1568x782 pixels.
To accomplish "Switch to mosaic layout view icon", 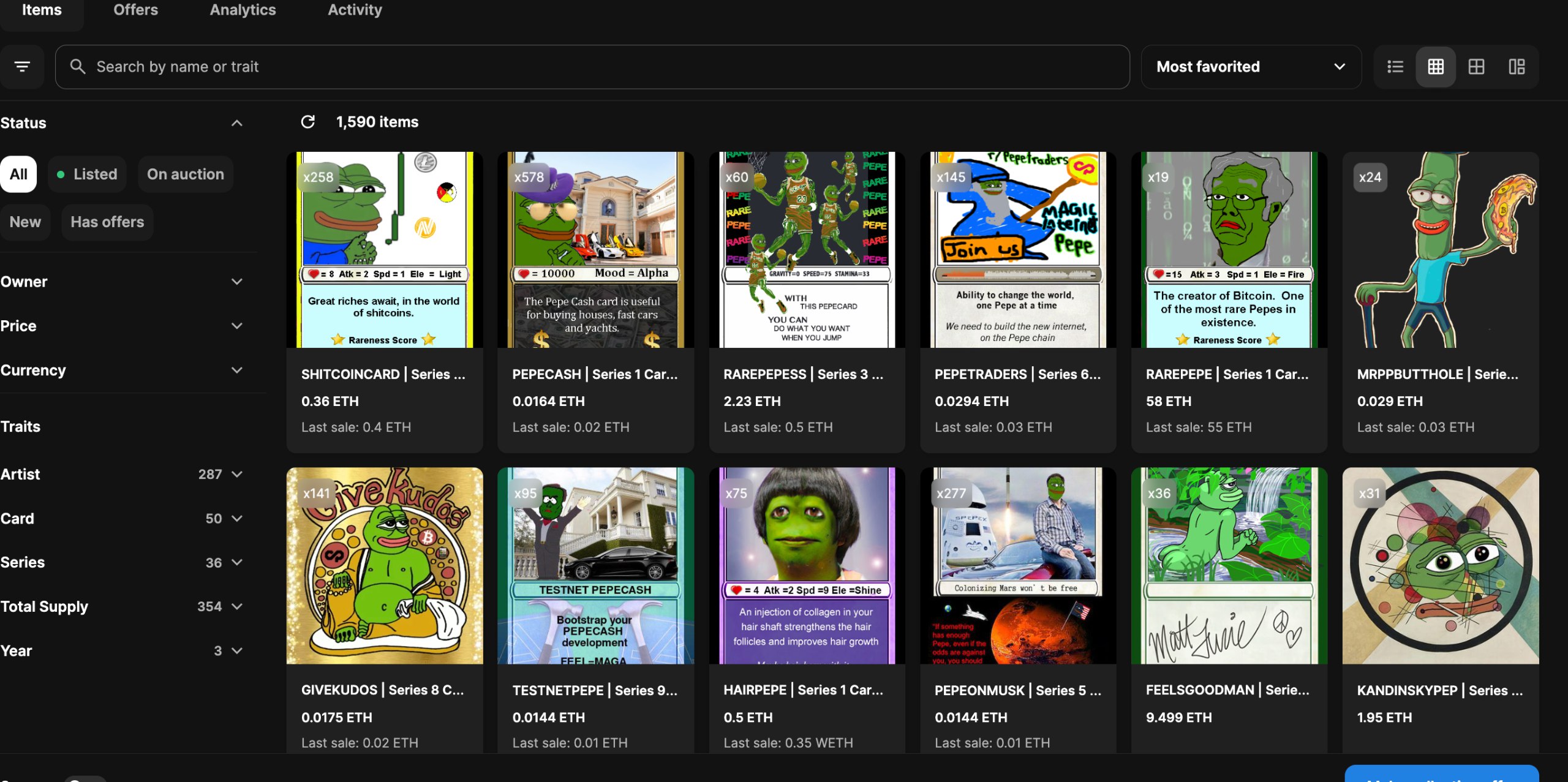I will click(1517, 66).
